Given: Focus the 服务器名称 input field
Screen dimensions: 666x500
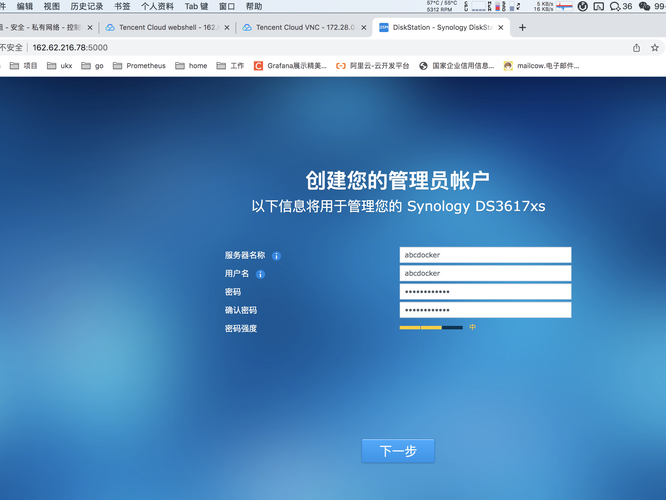Looking at the screenshot, I should coord(485,255).
